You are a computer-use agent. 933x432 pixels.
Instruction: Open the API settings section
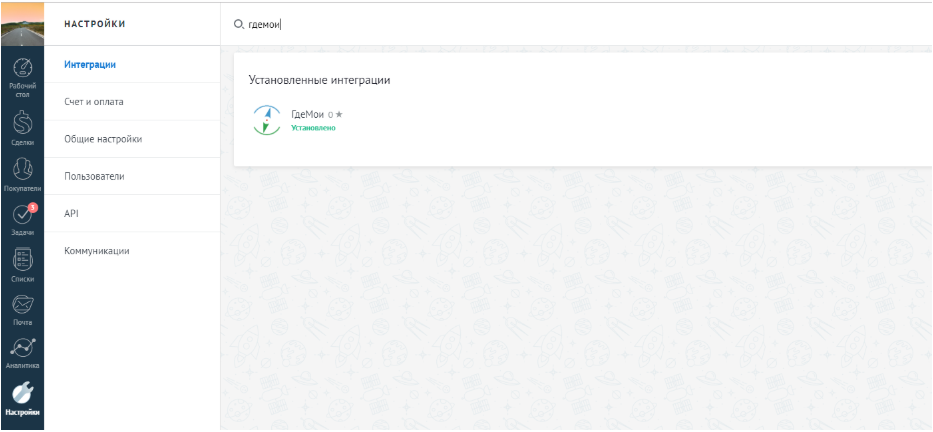(x=71, y=214)
